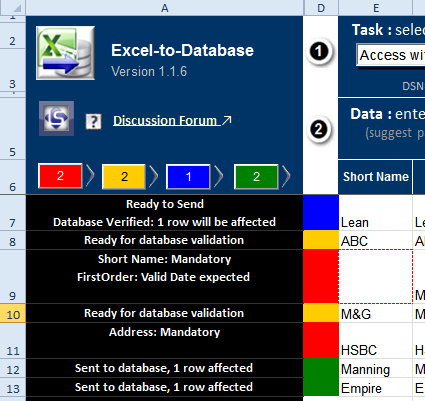Select row 7 header
This screenshot has height=401, width=425.
[13, 213]
